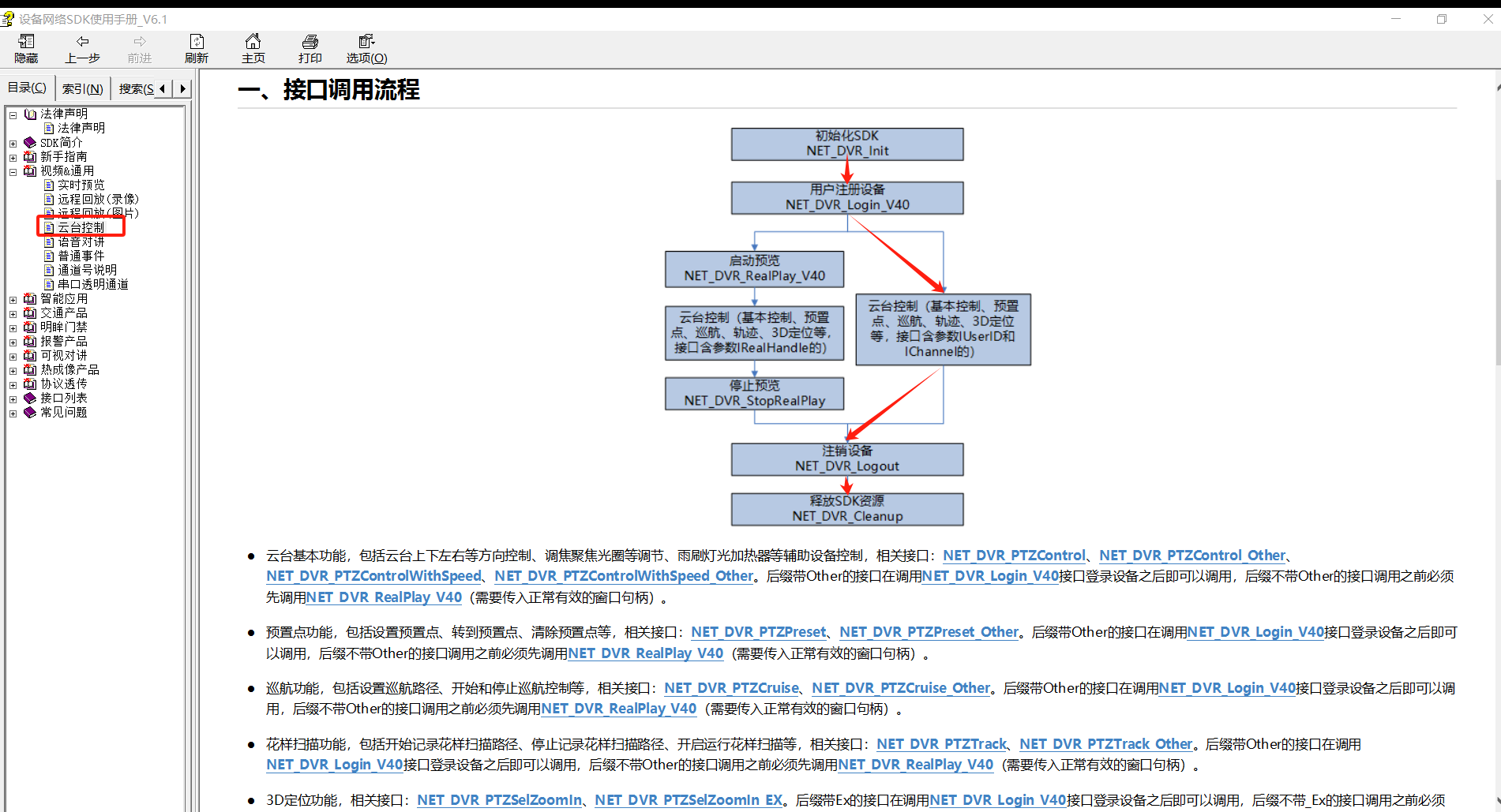Switch to the 目录(C) tab
The image size is (1501, 812).
coord(27,87)
